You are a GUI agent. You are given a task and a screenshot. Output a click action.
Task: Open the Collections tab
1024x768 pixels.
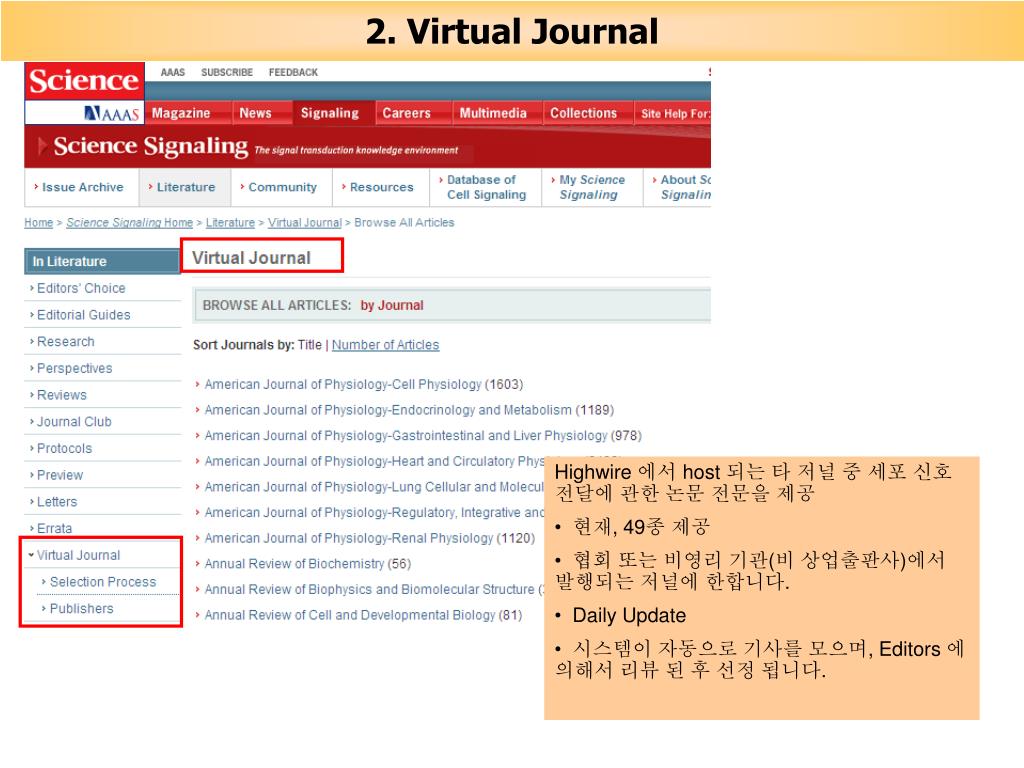[583, 113]
